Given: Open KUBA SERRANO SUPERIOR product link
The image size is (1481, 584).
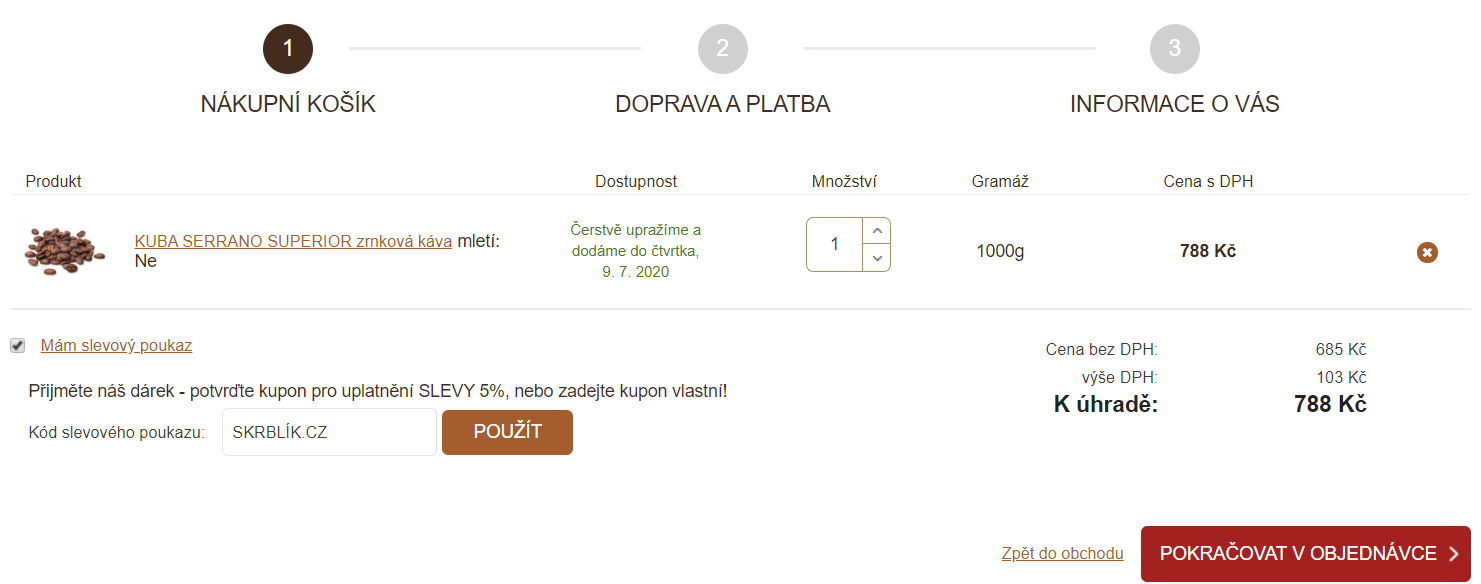Looking at the screenshot, I should (293, 241).
